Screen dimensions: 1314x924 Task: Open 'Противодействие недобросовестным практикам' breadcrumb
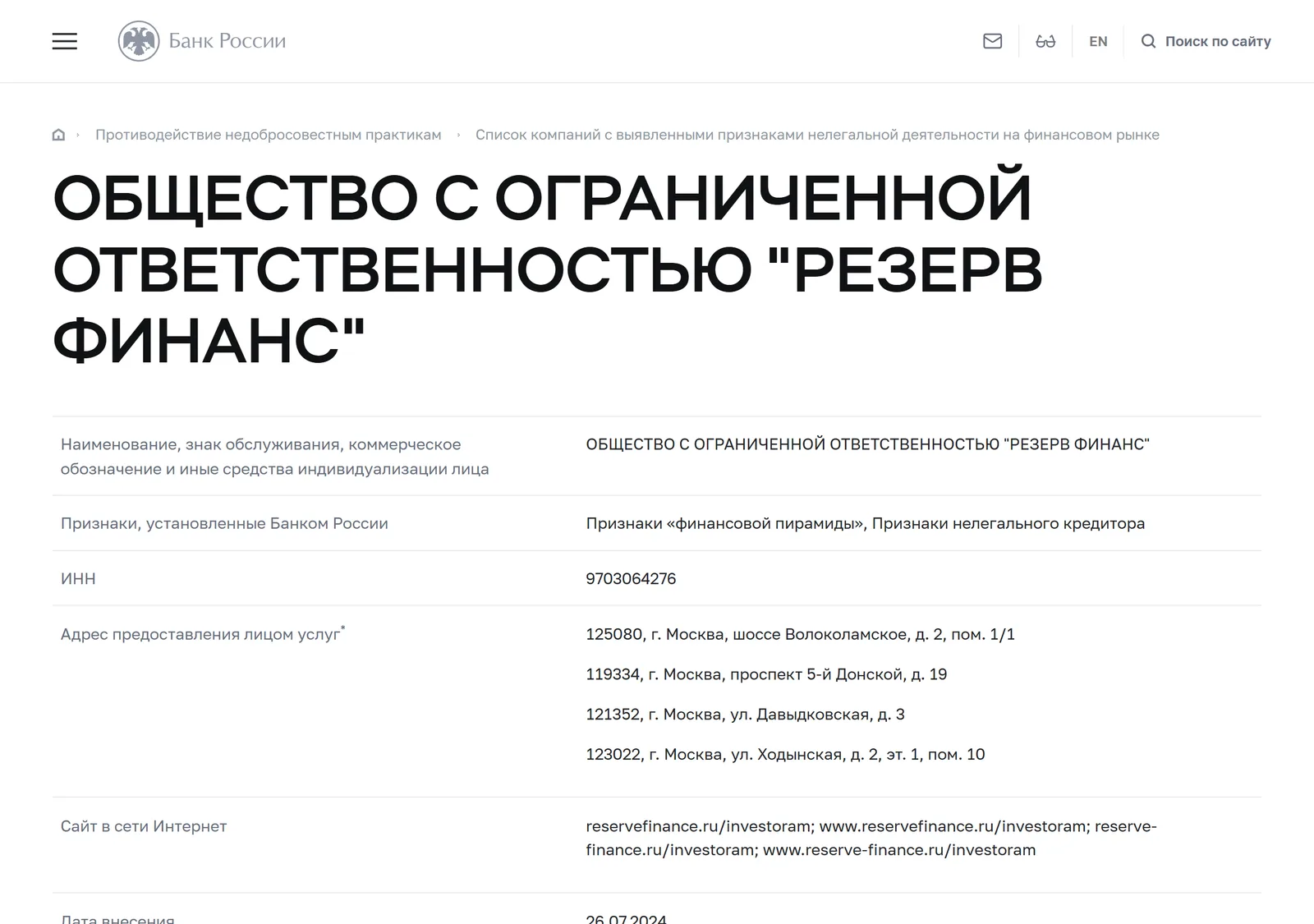[x=269, y=135]
